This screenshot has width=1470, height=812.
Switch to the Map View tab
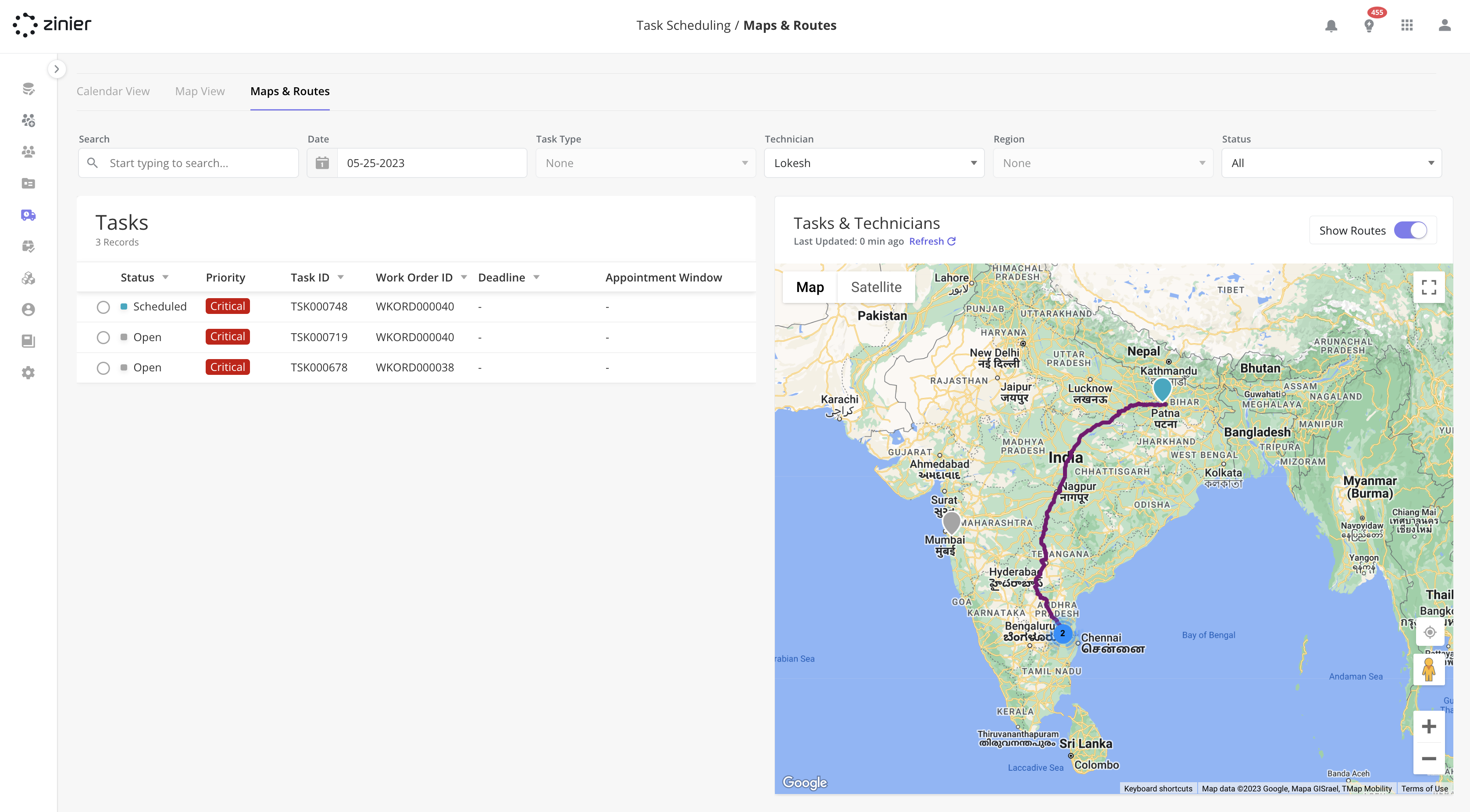click(x=200, y=91)
